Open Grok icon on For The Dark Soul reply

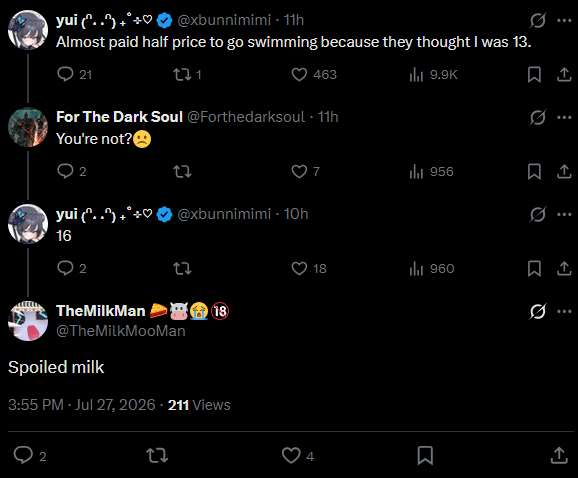pos(537,118)
